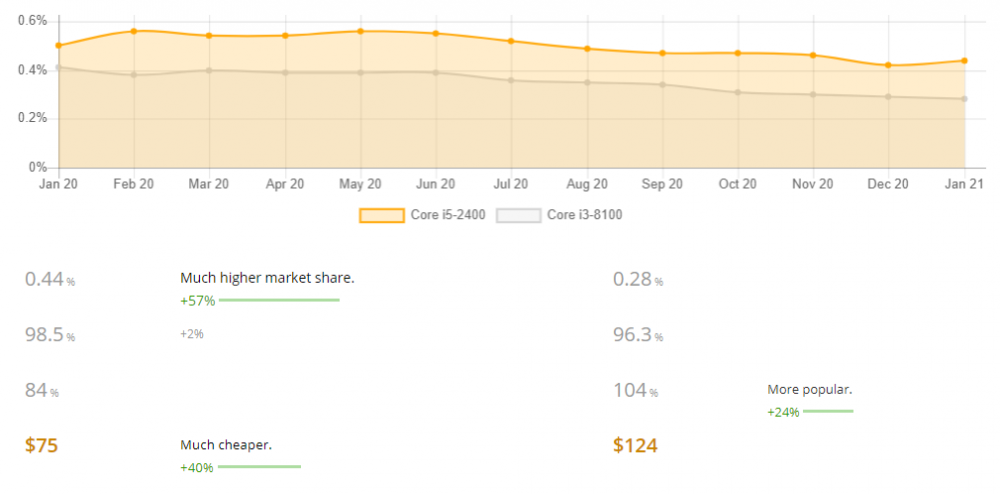1000x494 pixels.
Task: Click the $124 price
Action: click(x=635, y=446)
